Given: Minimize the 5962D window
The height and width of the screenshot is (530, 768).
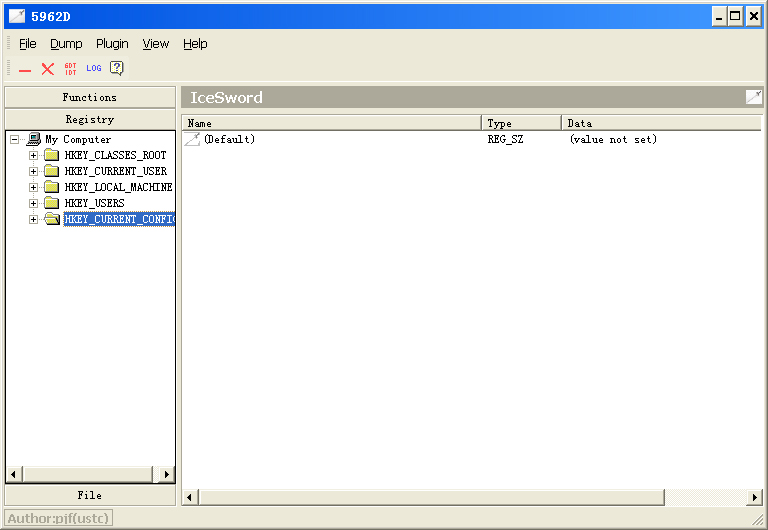Looking at the screenshot, I should click(x=719, y=17).
